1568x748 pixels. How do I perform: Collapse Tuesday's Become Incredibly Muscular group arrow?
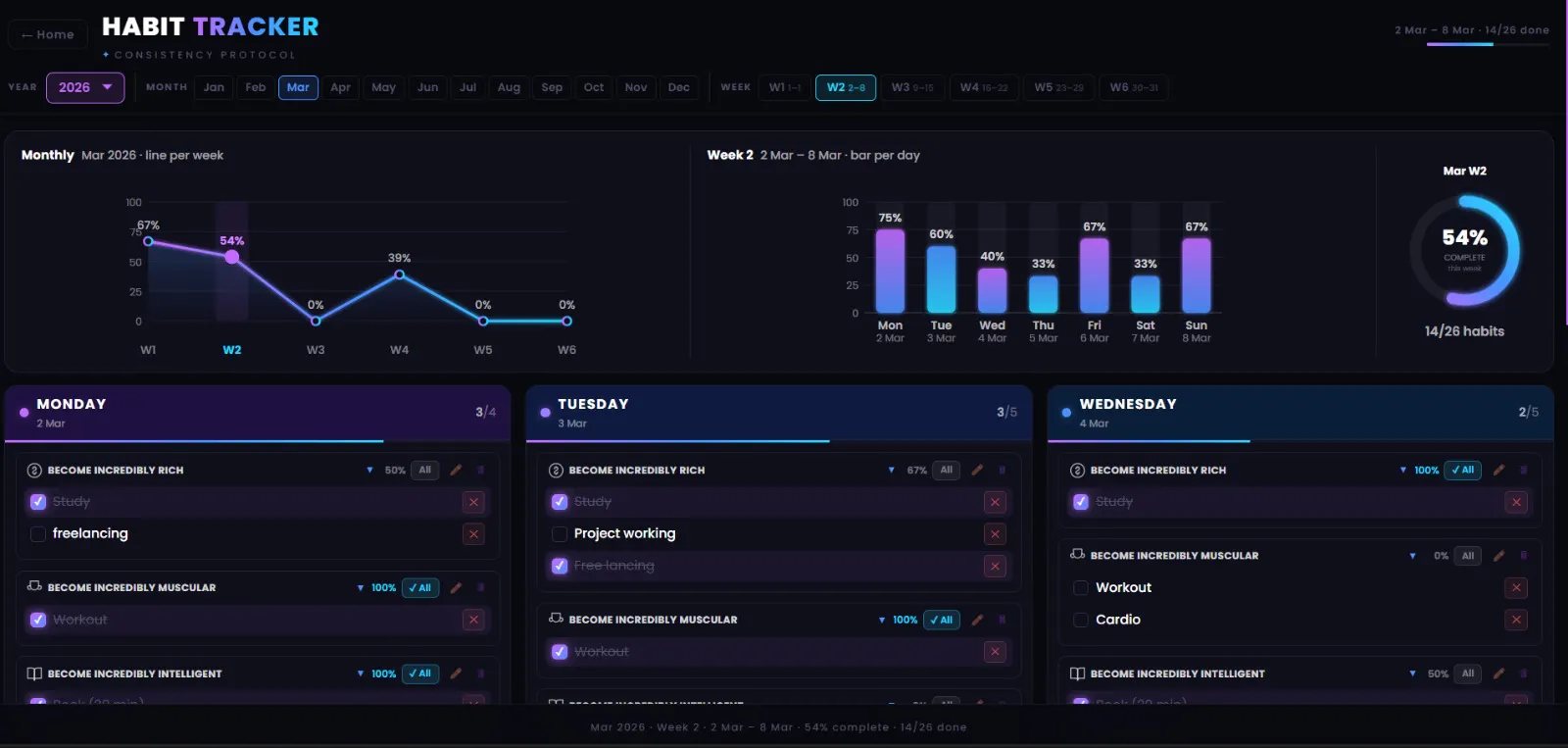881,621
